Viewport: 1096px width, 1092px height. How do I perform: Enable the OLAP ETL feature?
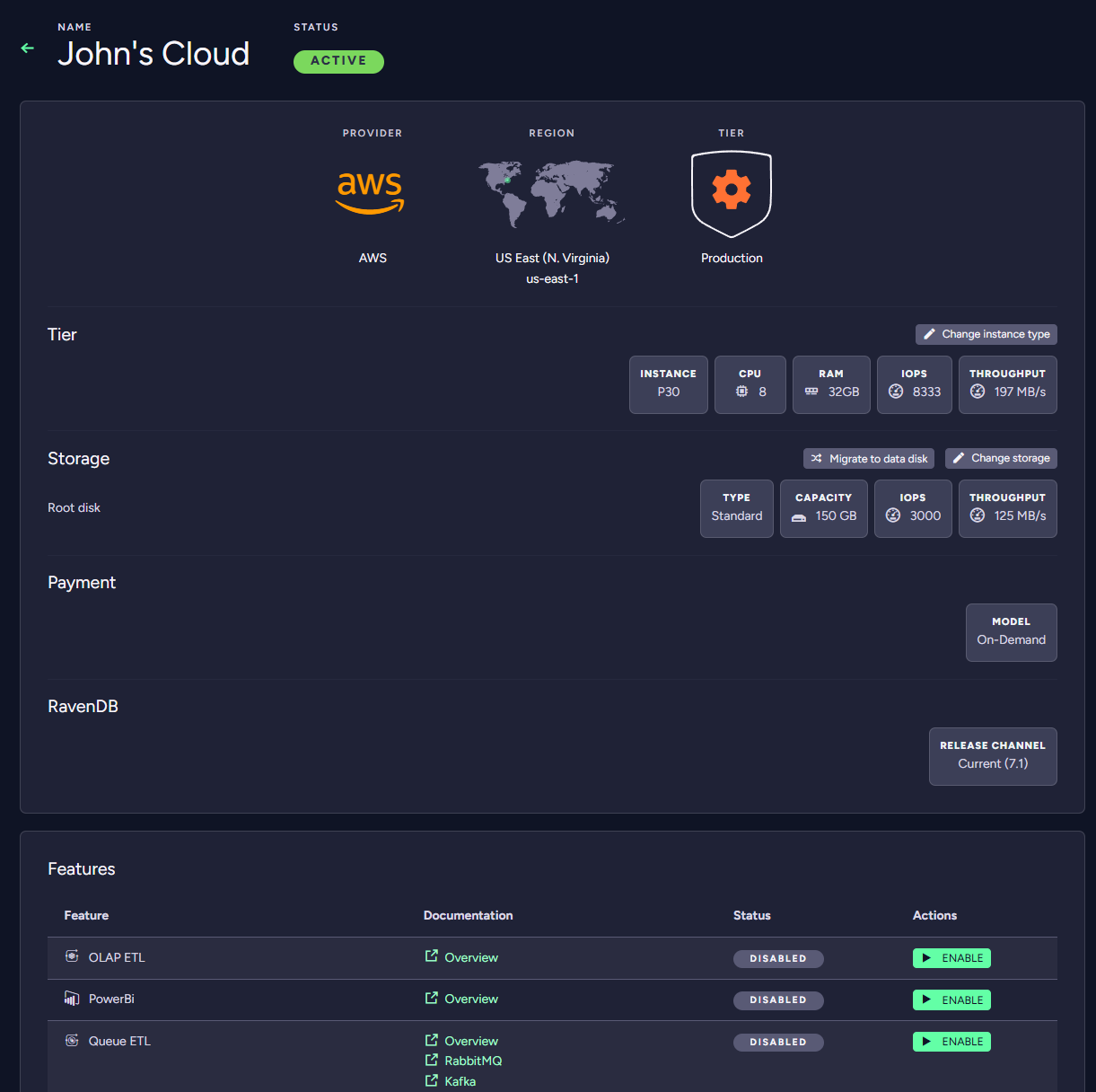pyautogui.click(x=951, y=957)
